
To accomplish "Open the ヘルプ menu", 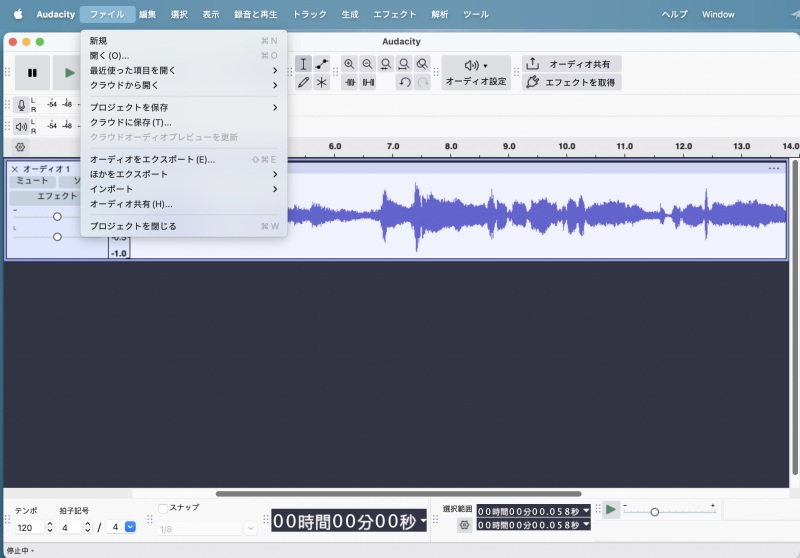I will tap(674, 14).
